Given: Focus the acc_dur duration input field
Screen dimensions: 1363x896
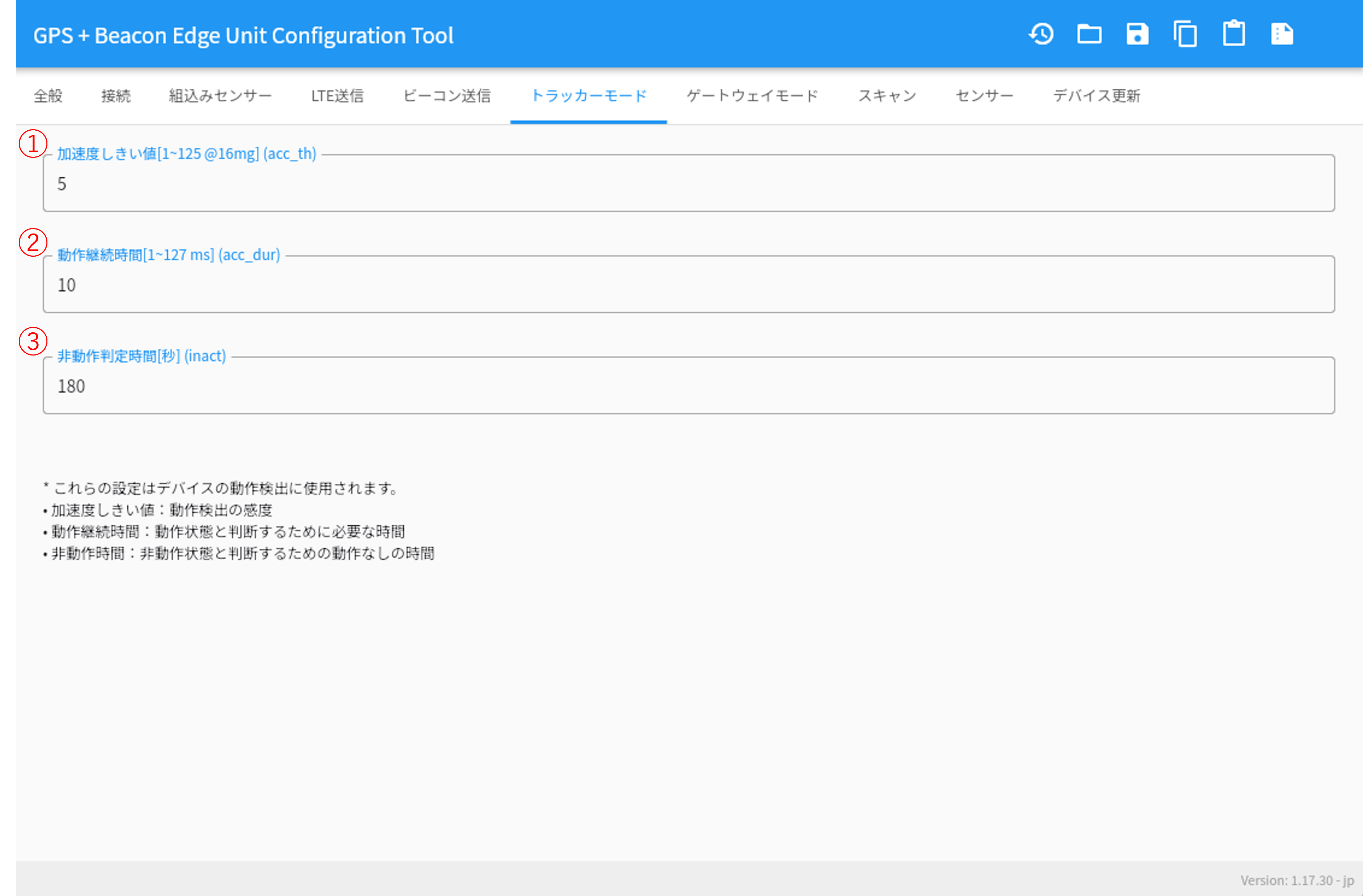Looking at the screenshot, I should (688, 285).
